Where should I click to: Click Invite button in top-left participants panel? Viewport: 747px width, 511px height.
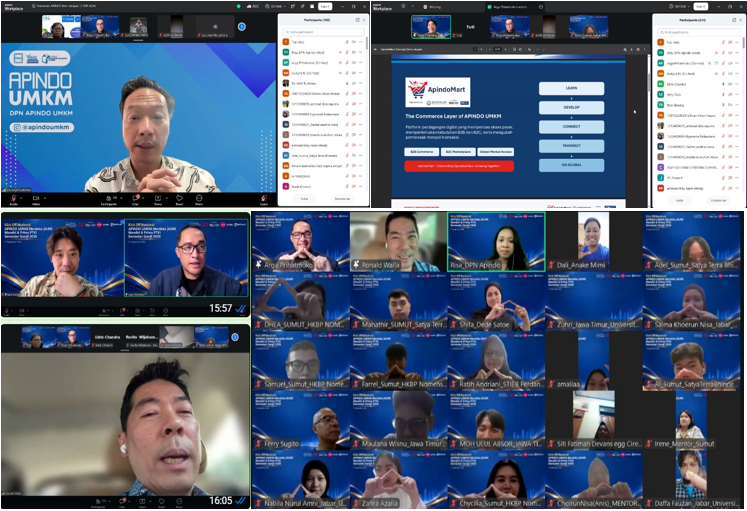(304, 199)
